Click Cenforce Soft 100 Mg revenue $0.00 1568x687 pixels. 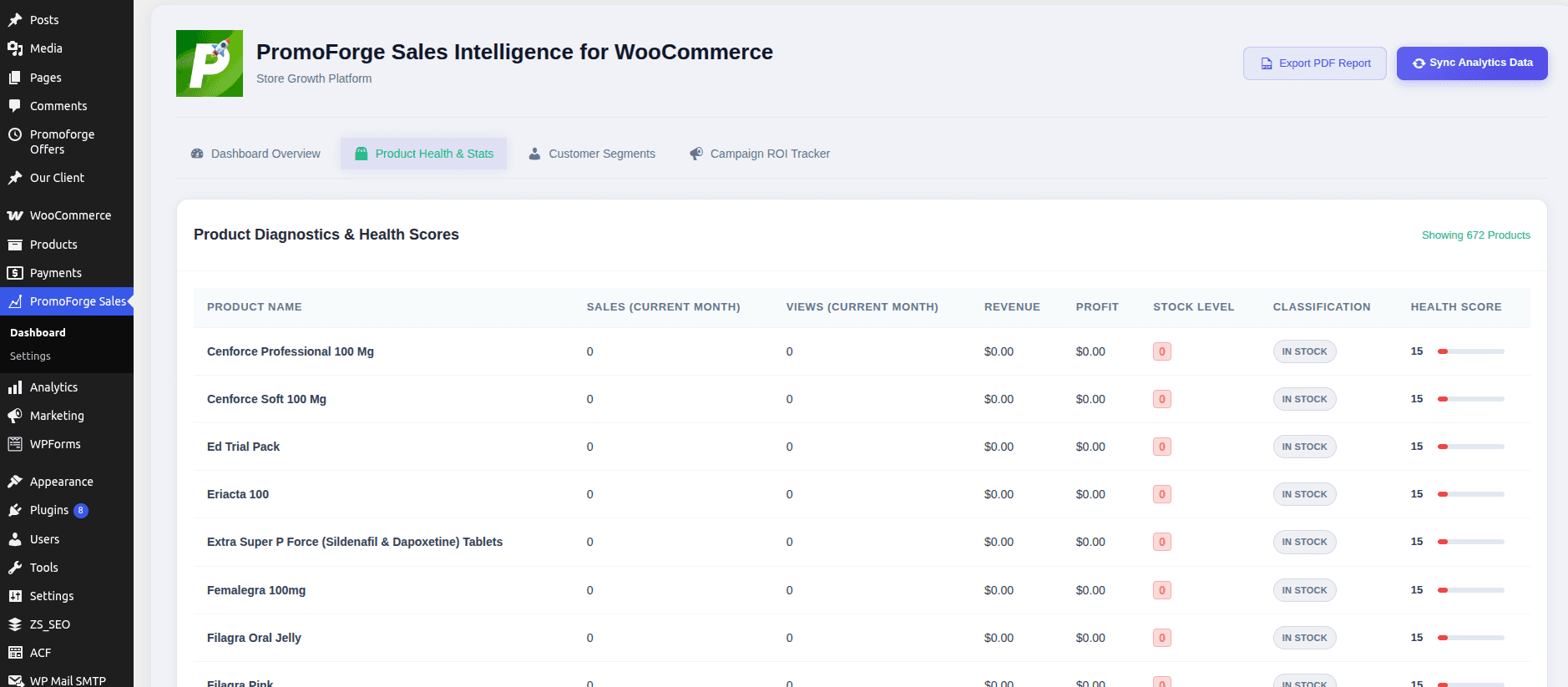999,399
